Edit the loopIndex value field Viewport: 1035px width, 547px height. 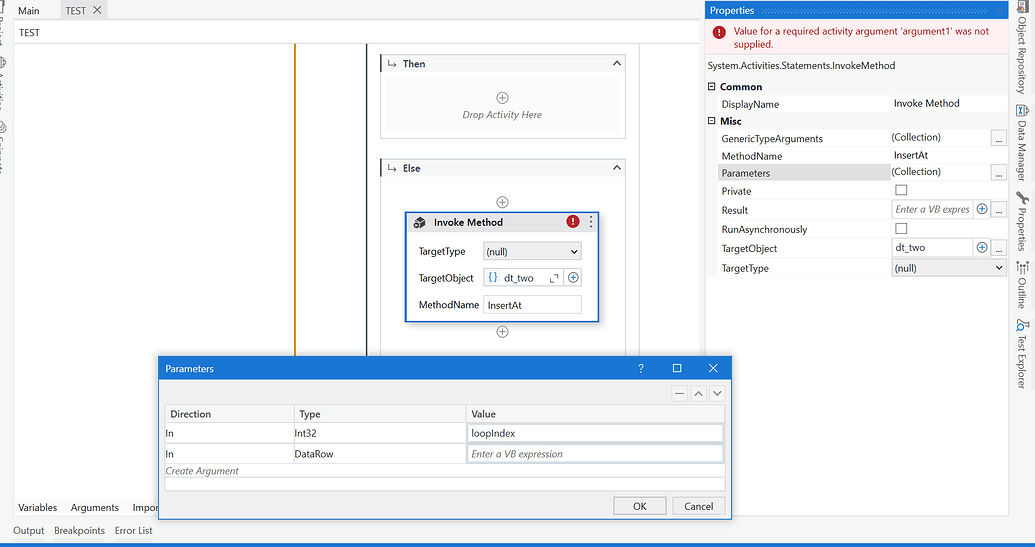click(595, 434)
